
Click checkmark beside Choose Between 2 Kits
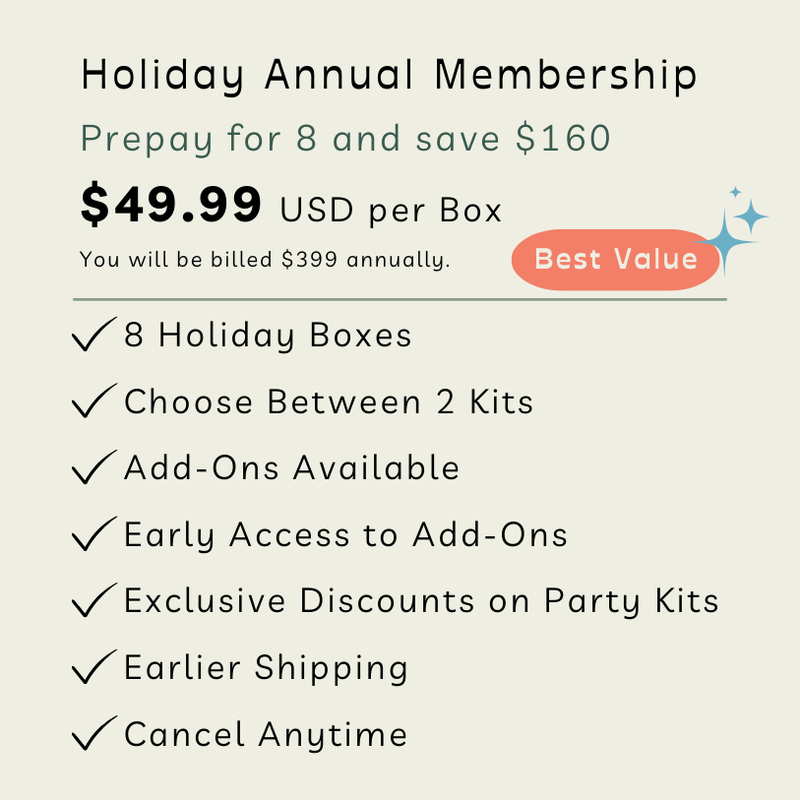coord(94,401)
